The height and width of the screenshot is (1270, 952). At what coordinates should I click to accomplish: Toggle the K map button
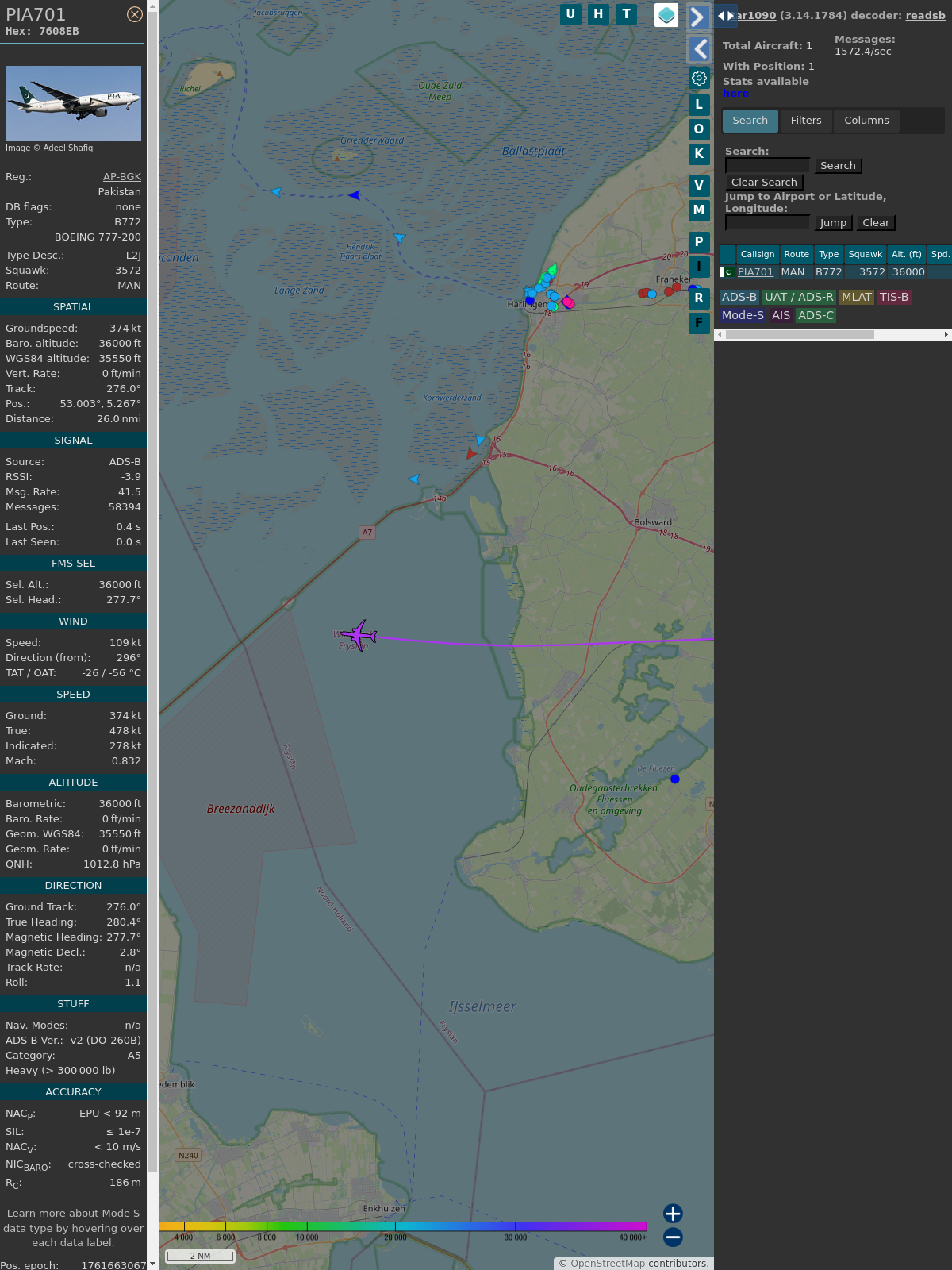pyautogui.click(x=699, y=153)
